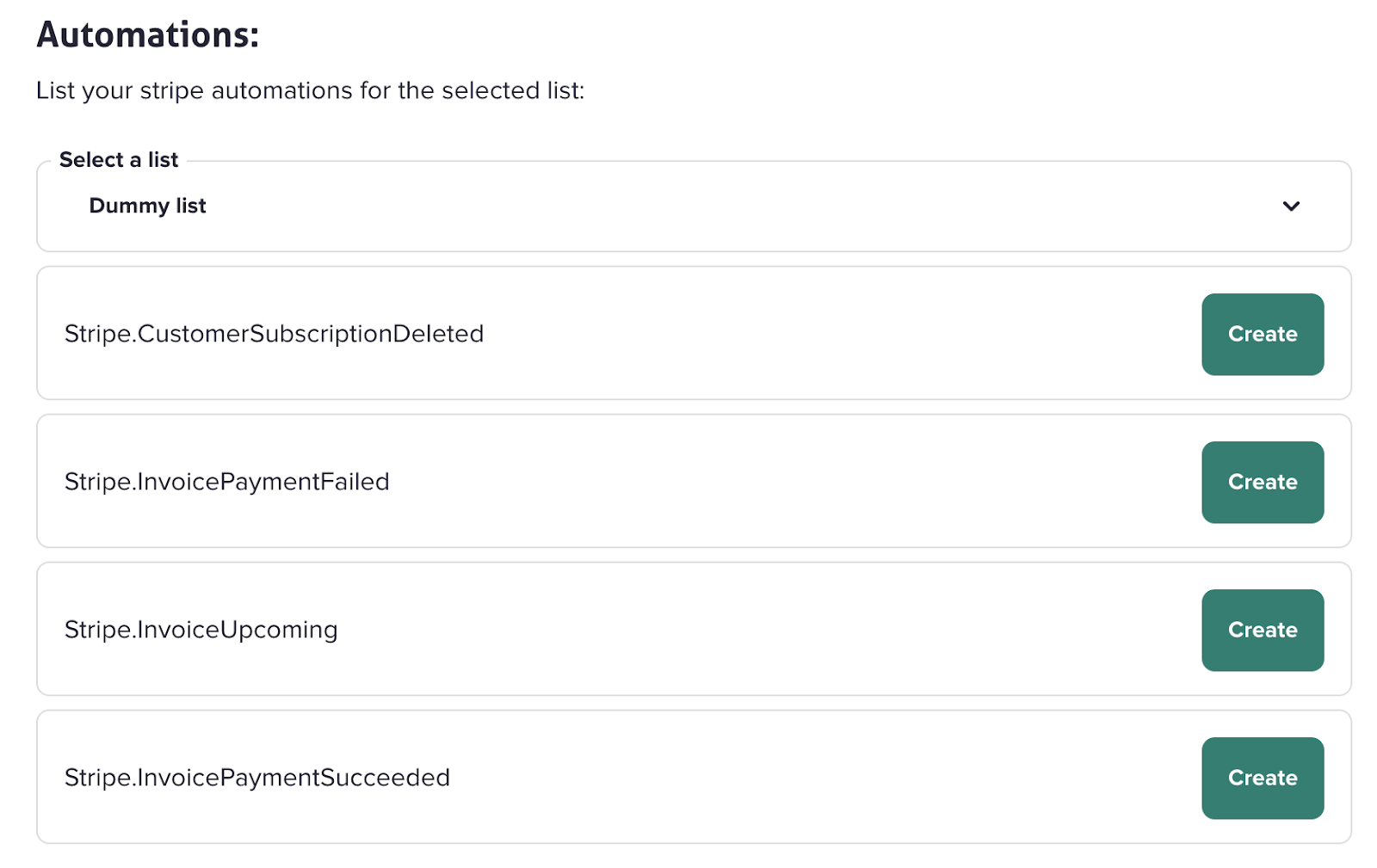Create the InvoicePaymentFailed automation

coord(1262,483)
